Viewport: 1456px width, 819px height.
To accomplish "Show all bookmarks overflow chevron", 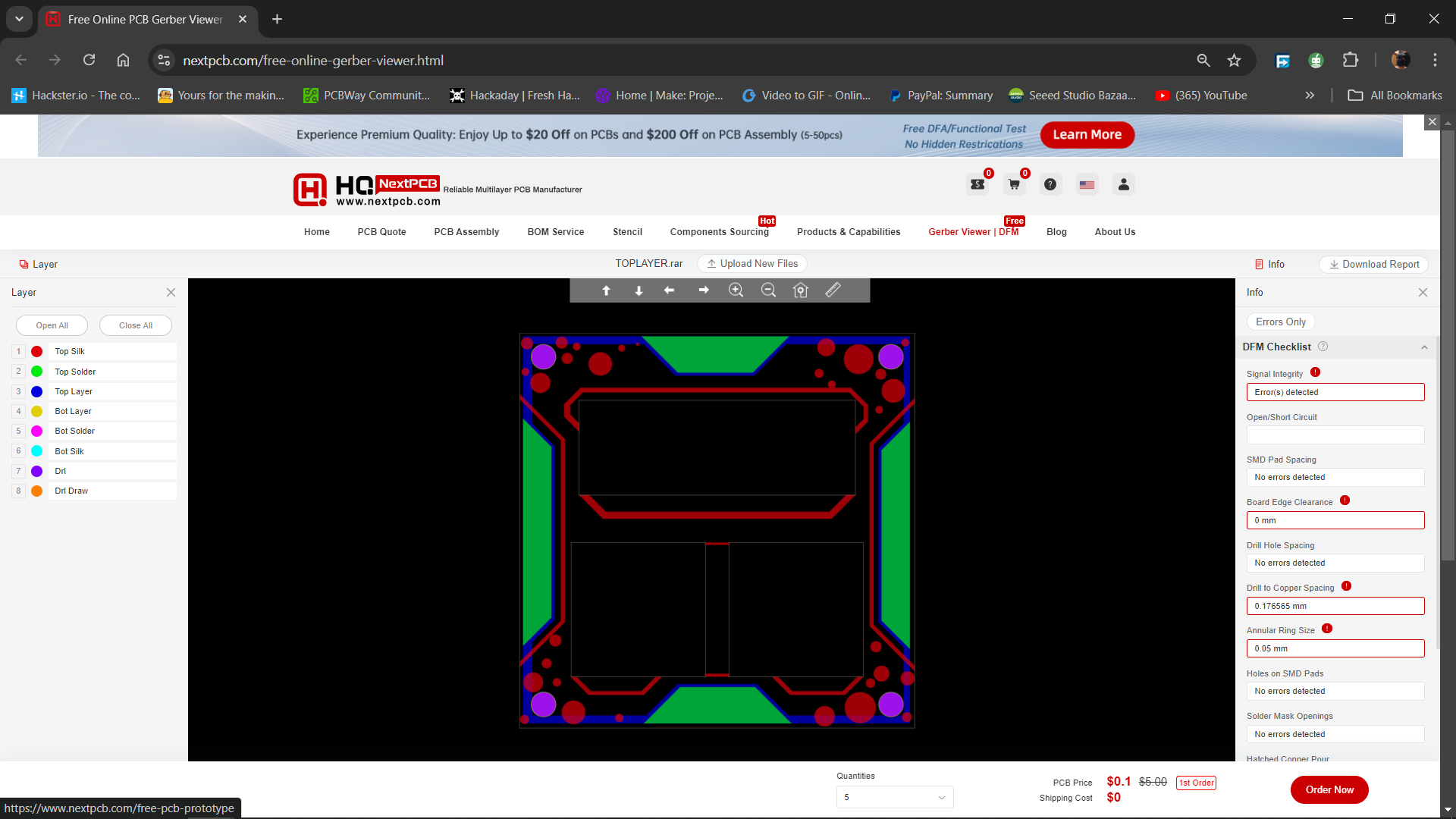I will coord(1310,96).
